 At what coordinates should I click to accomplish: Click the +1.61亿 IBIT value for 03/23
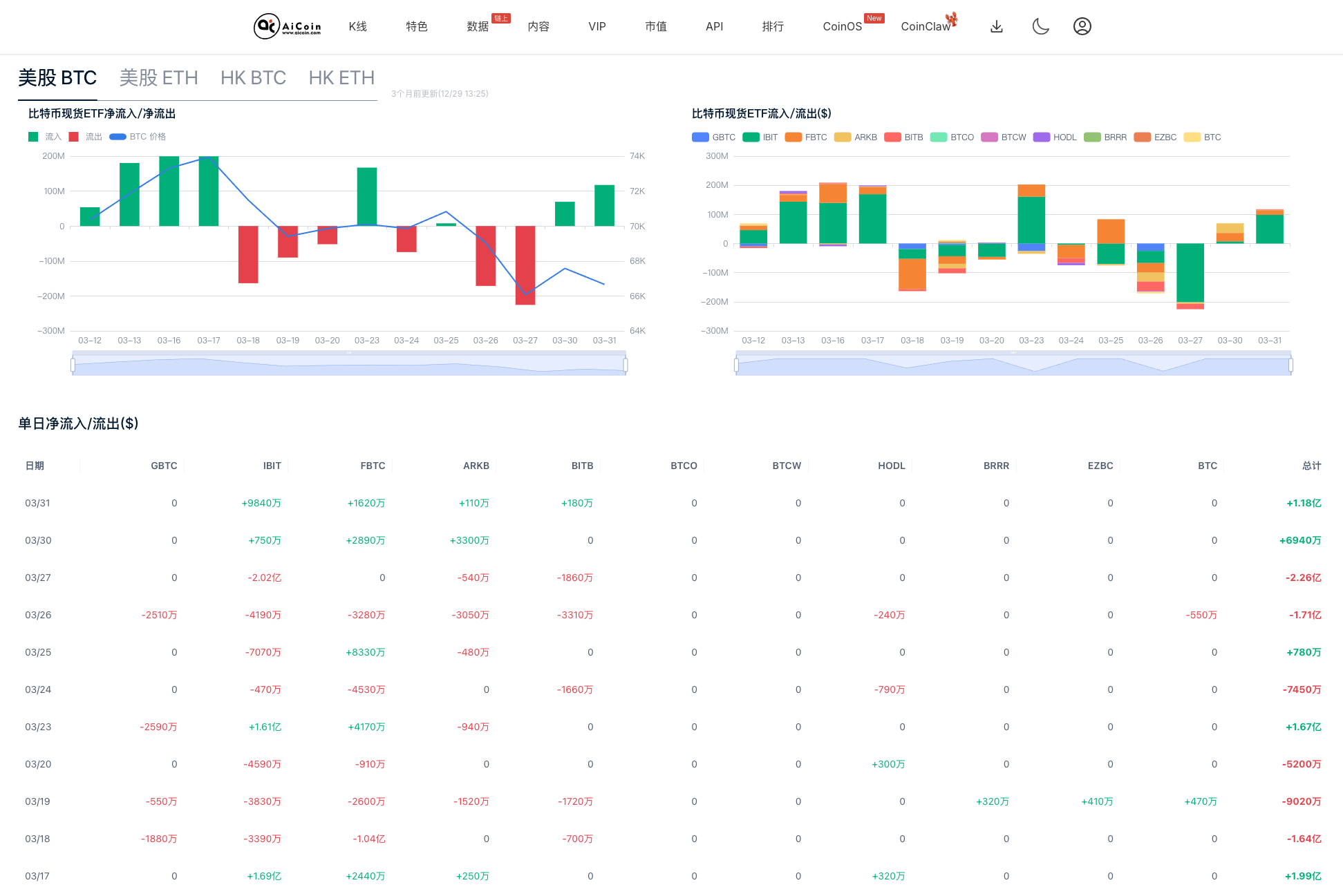[x=265, y=727]
